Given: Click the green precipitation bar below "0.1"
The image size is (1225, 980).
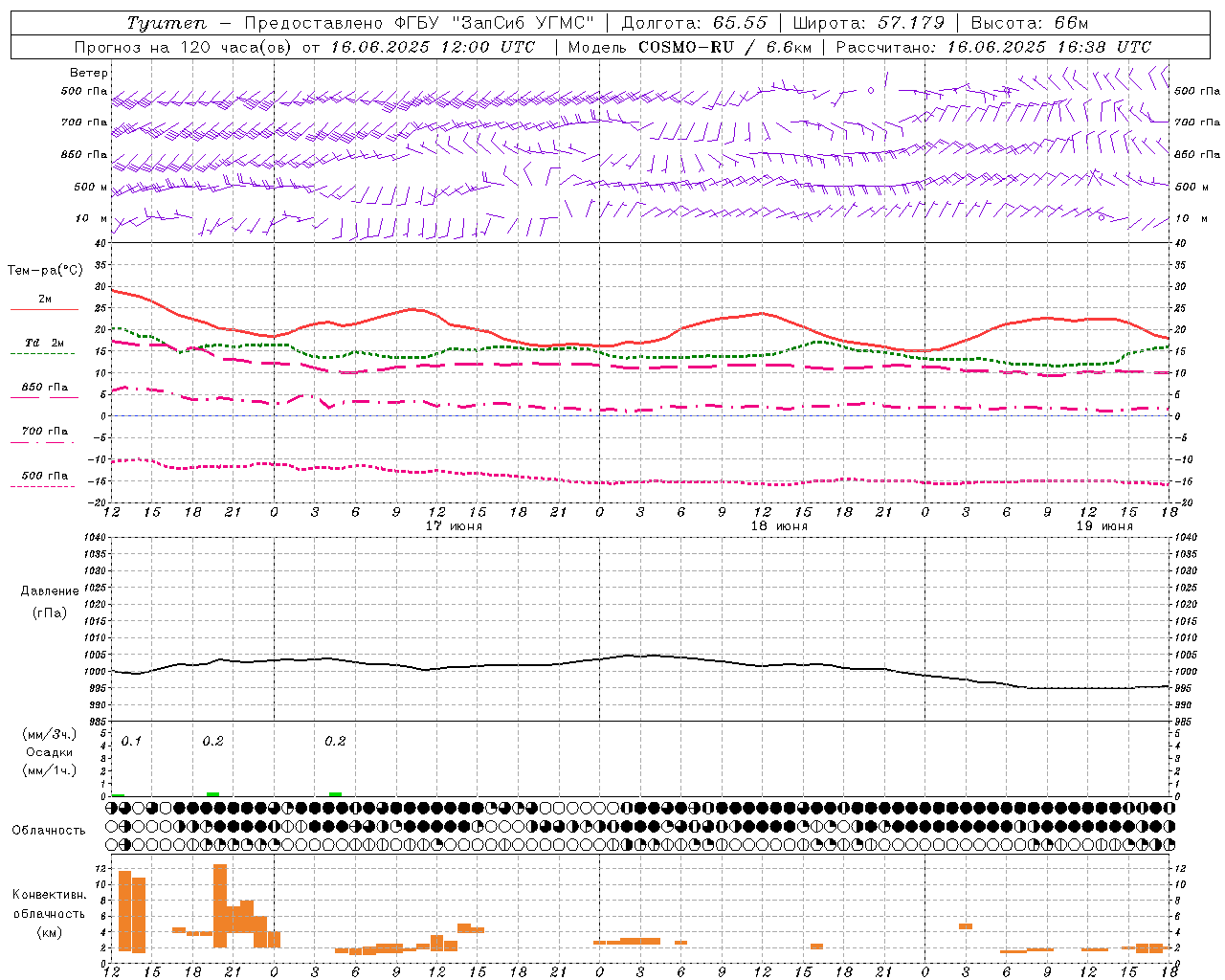Looking at the screenshot, I should pyautogui.click(x=118, y=794).
